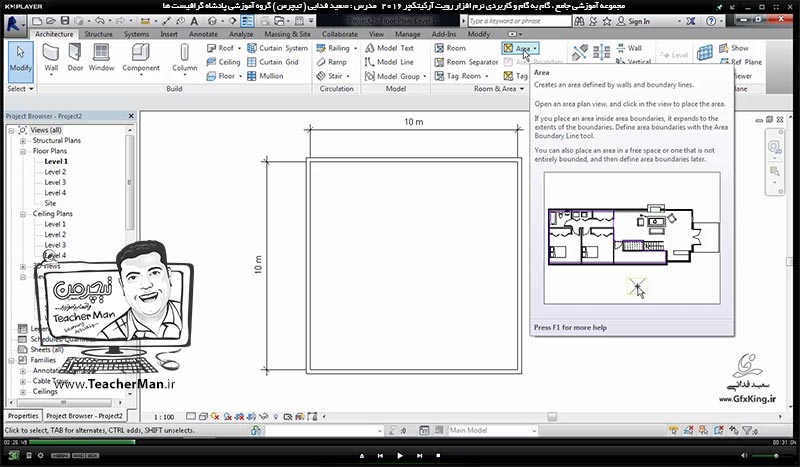800x467 pixels.
Task: Click the KMPlayer stop button
Action: click(x=438, y=455)
